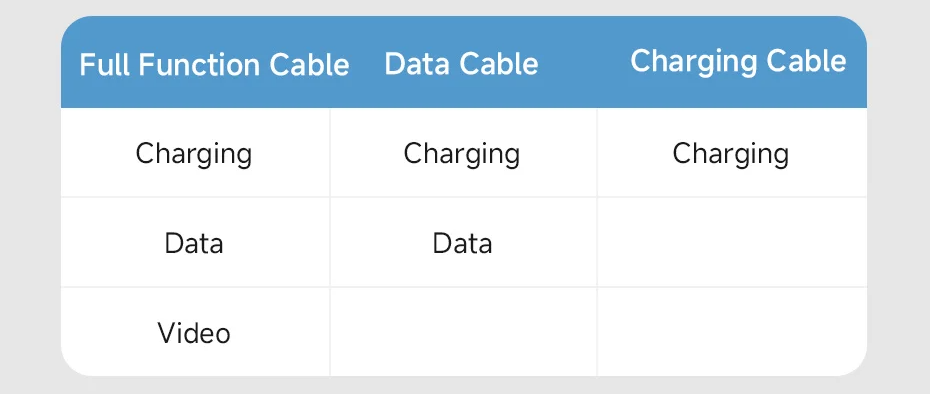Click the Full Function Cable header
Image resolution: width=930 pixels, height=394 pixels.
click(x=214, y=64)
